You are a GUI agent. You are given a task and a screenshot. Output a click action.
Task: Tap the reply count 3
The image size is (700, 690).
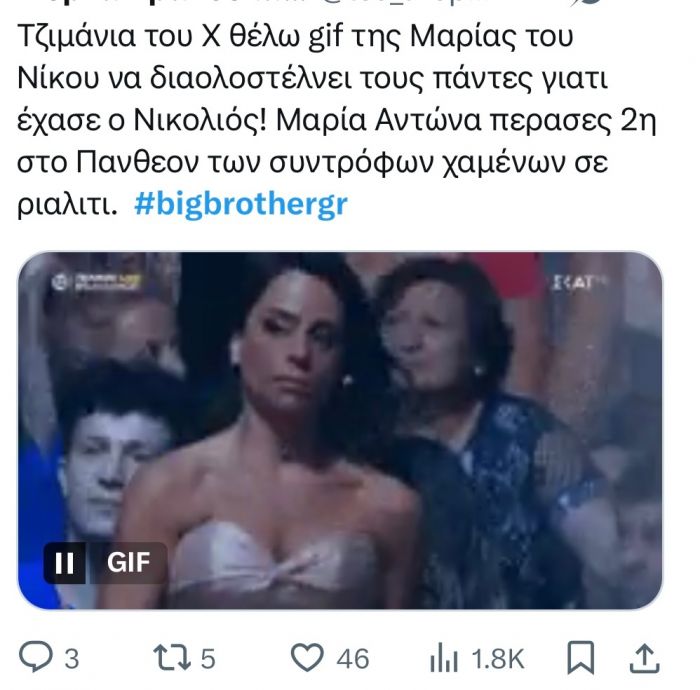click(x=72, y=659)
